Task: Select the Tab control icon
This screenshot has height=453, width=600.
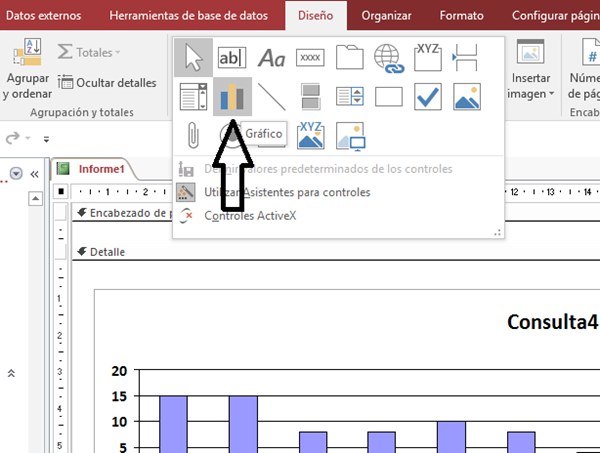Action: (350, 57)
